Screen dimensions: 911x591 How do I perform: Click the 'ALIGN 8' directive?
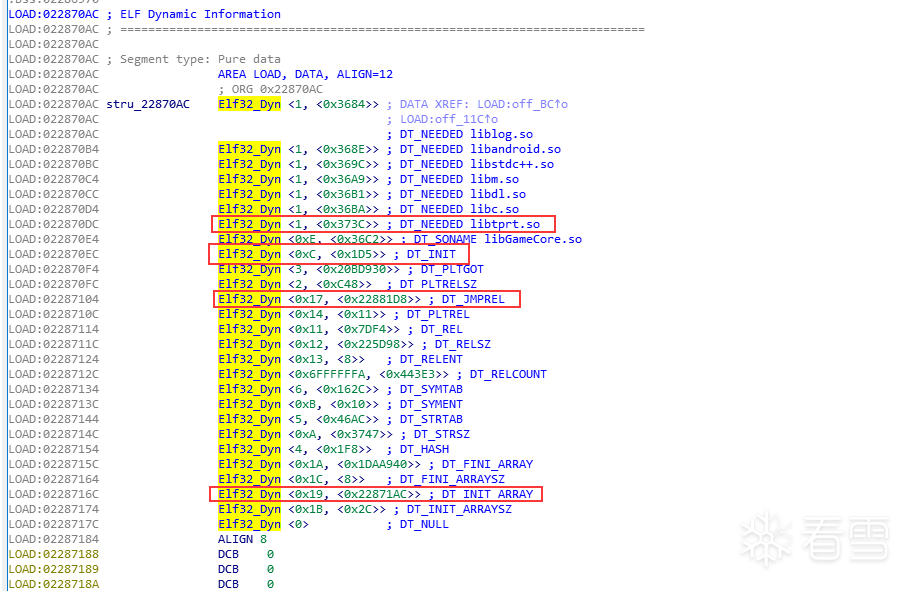click(x=242, y=539)
